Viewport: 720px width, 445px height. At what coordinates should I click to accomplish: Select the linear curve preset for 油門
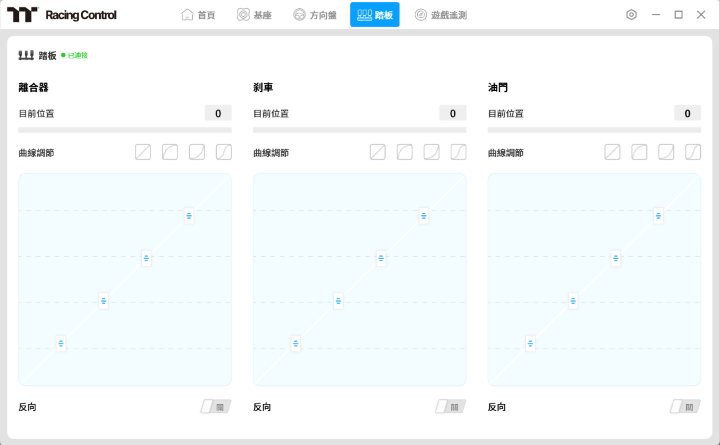pyautogui.click(x=612, y=152)
